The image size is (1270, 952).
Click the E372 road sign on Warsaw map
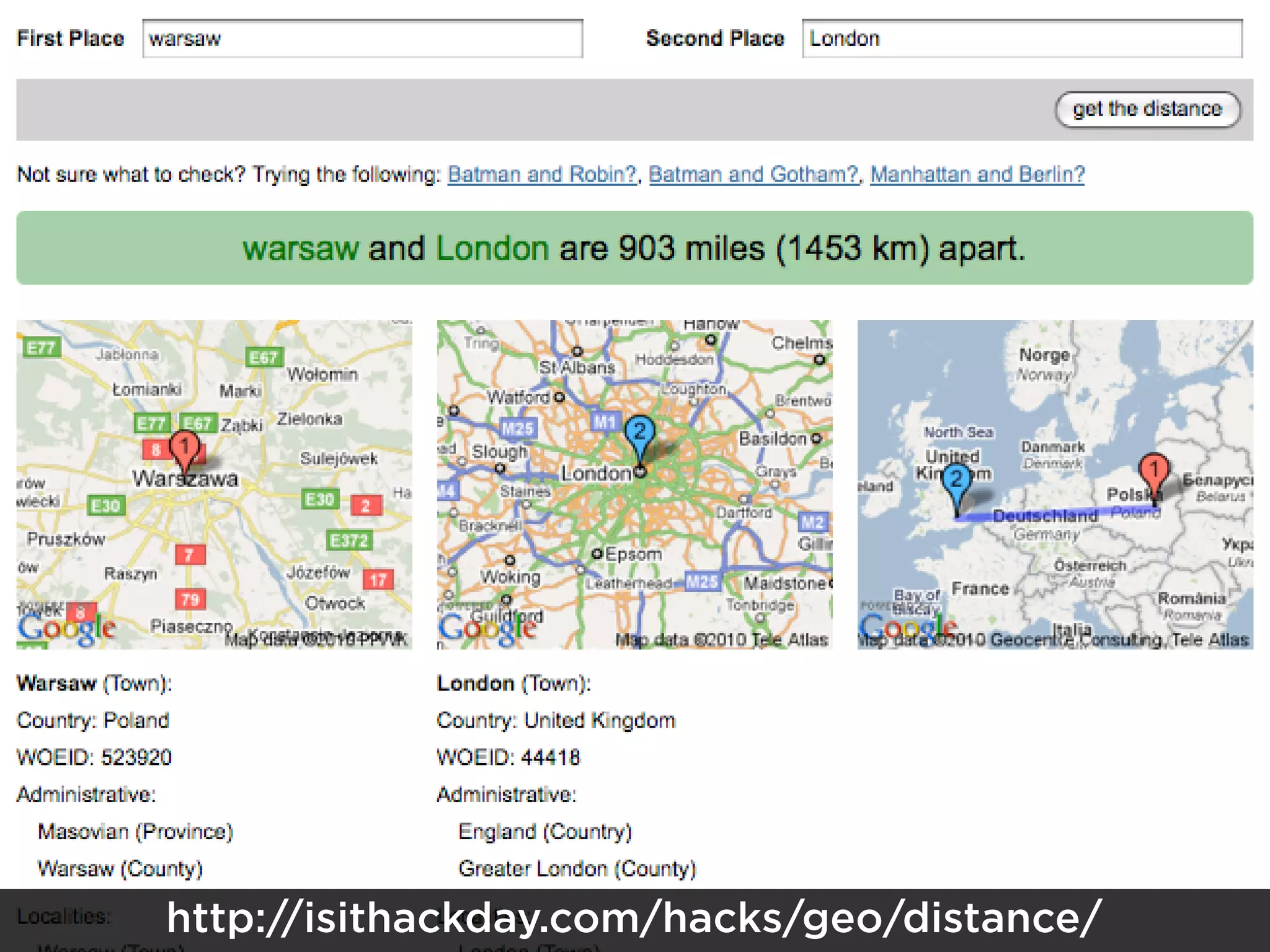pos(349,540)
